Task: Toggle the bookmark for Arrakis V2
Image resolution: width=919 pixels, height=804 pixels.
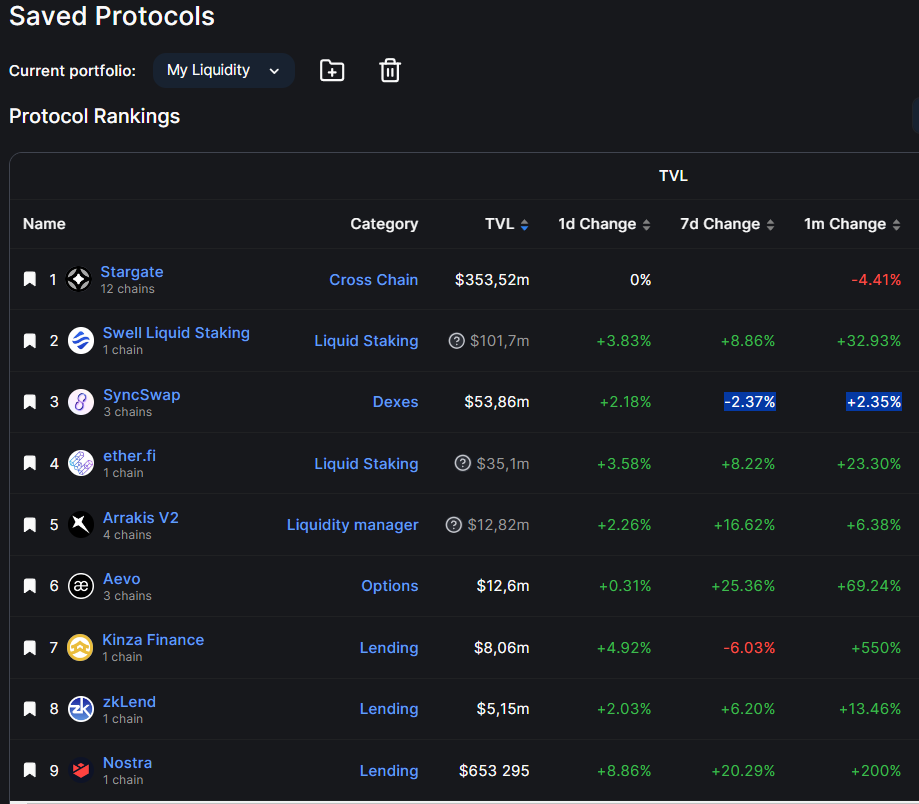Action: [30, 524]
